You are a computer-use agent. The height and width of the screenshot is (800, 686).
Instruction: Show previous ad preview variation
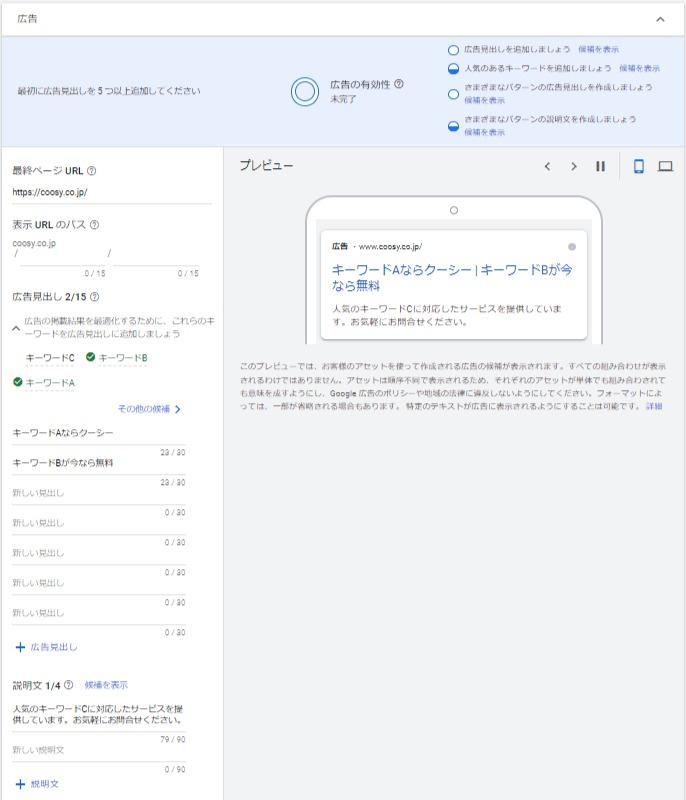click(x=547, y=166)
